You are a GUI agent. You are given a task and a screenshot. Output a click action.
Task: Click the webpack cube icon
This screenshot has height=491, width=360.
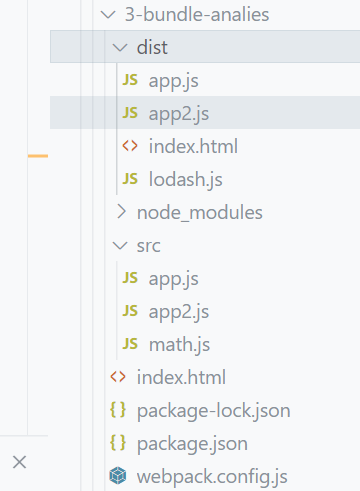[x=118, y=476]
